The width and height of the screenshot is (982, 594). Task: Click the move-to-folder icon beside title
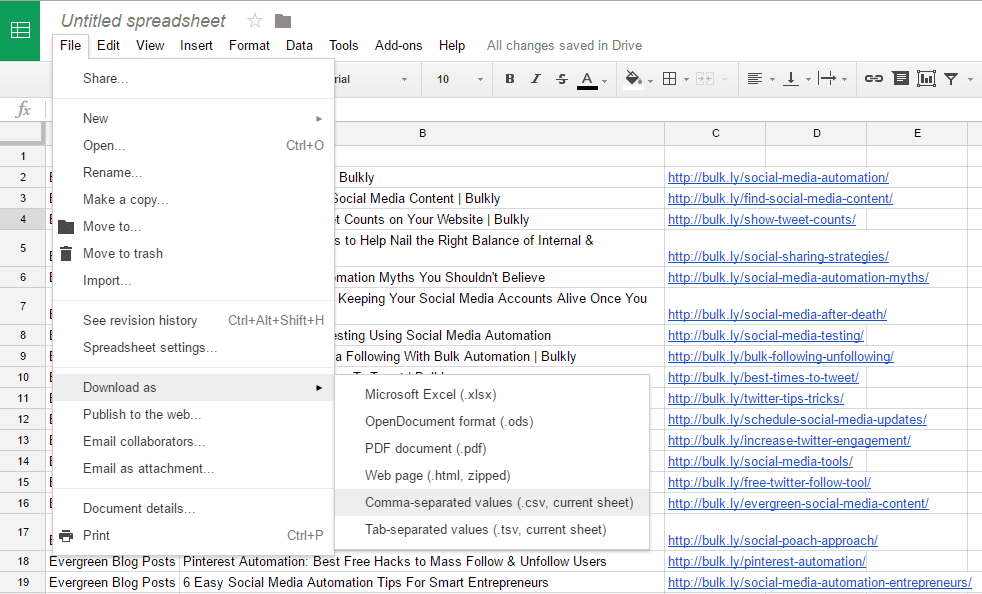tap(283, 21)
